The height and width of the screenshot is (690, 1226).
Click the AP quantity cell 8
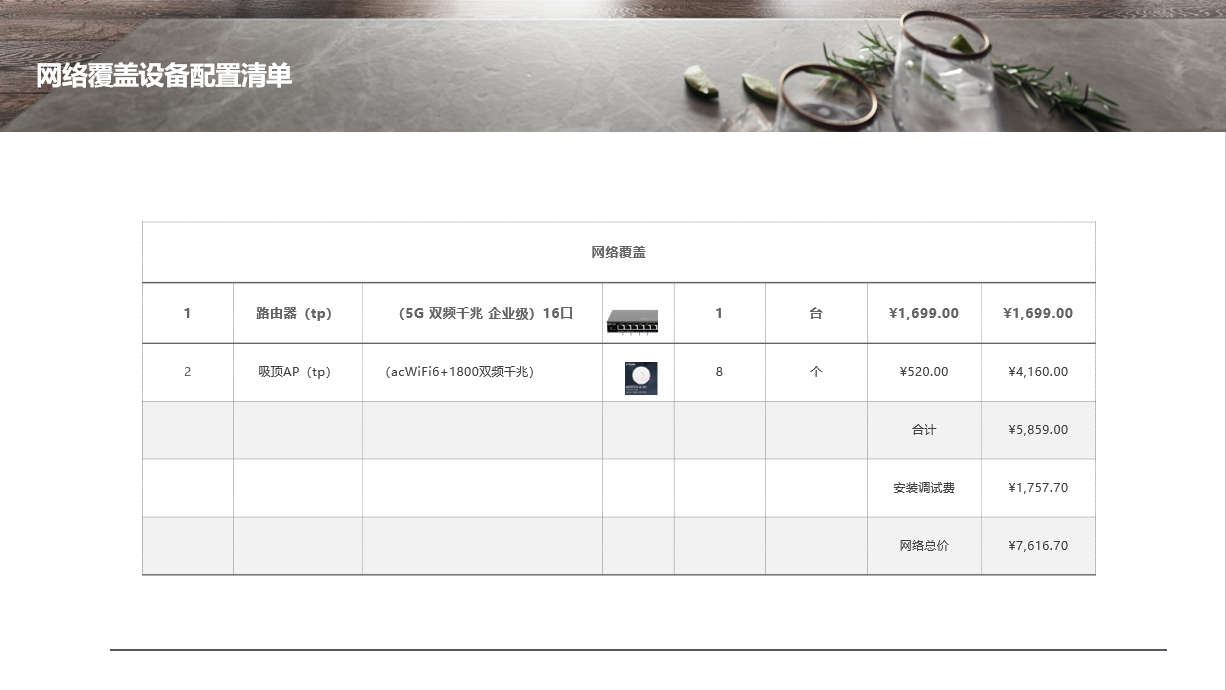(x=720, y=372)
